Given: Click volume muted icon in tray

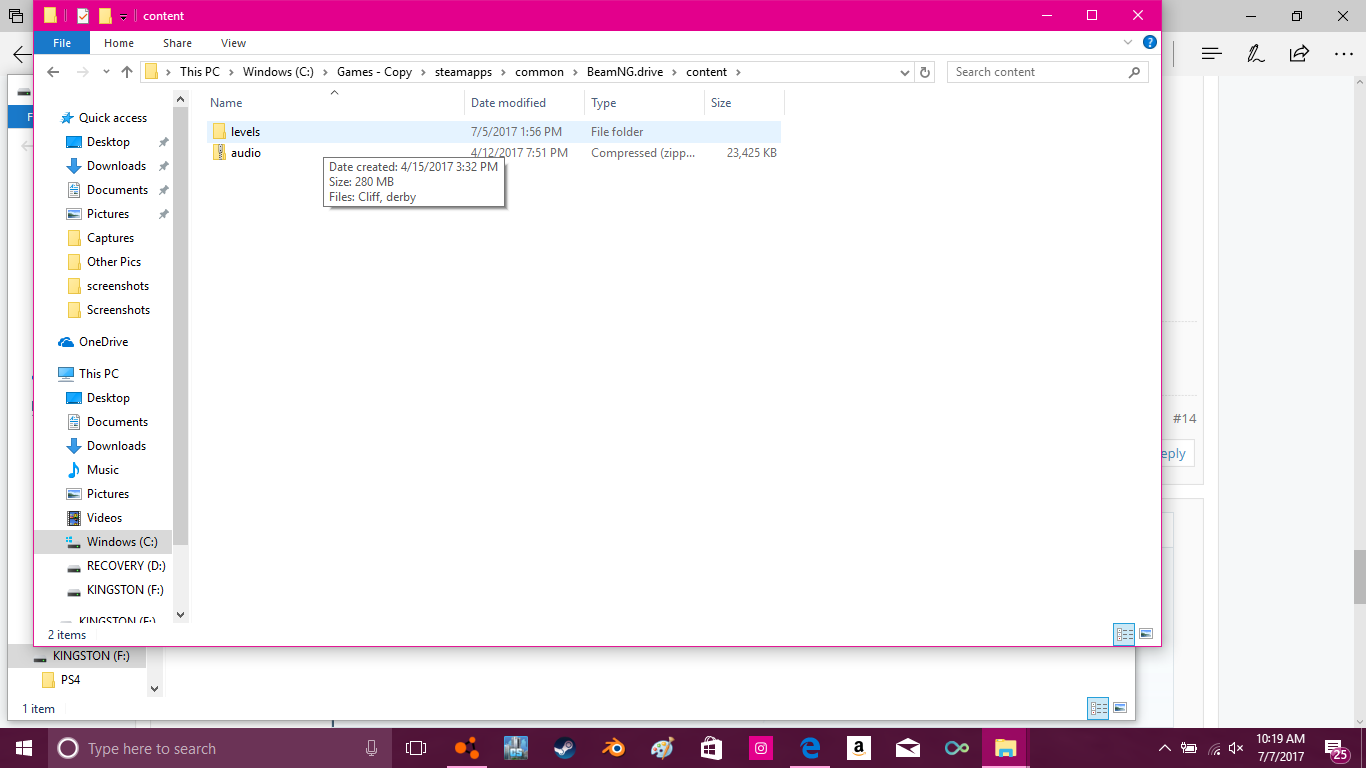Looking at the screenshot, I should [x=1236, y=748].
